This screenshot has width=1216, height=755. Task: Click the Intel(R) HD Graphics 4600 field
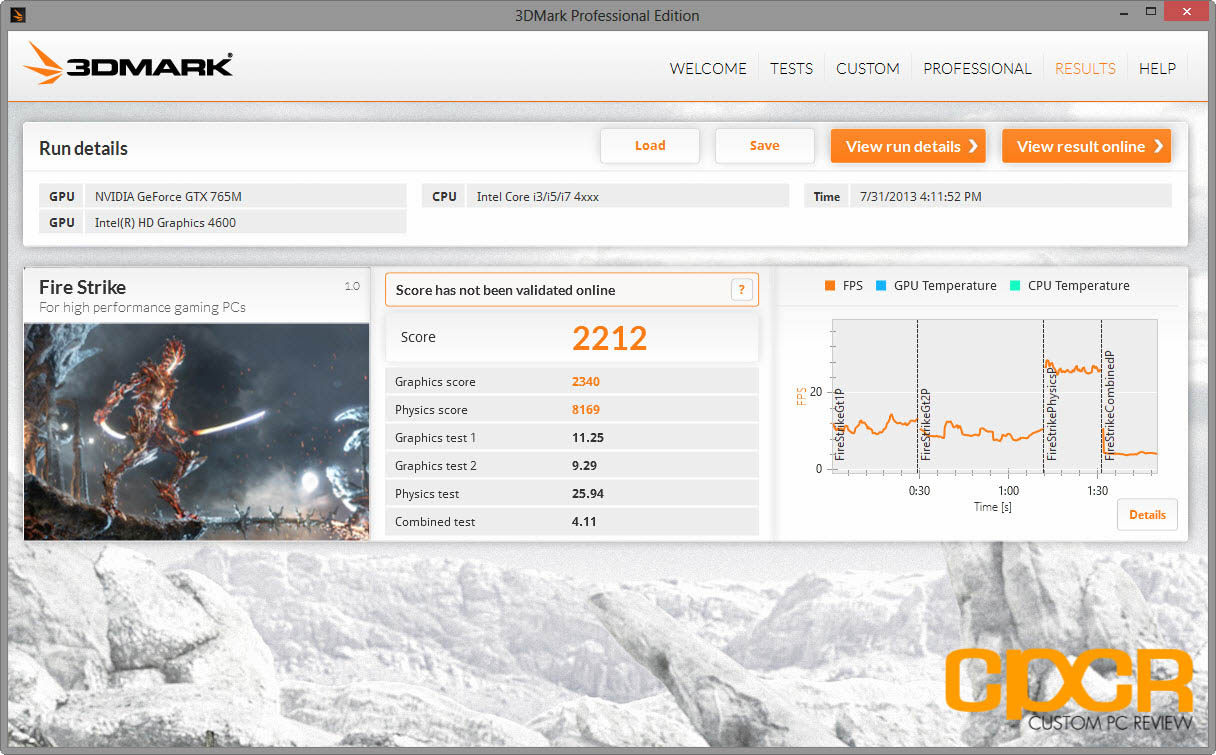(245, 222)
